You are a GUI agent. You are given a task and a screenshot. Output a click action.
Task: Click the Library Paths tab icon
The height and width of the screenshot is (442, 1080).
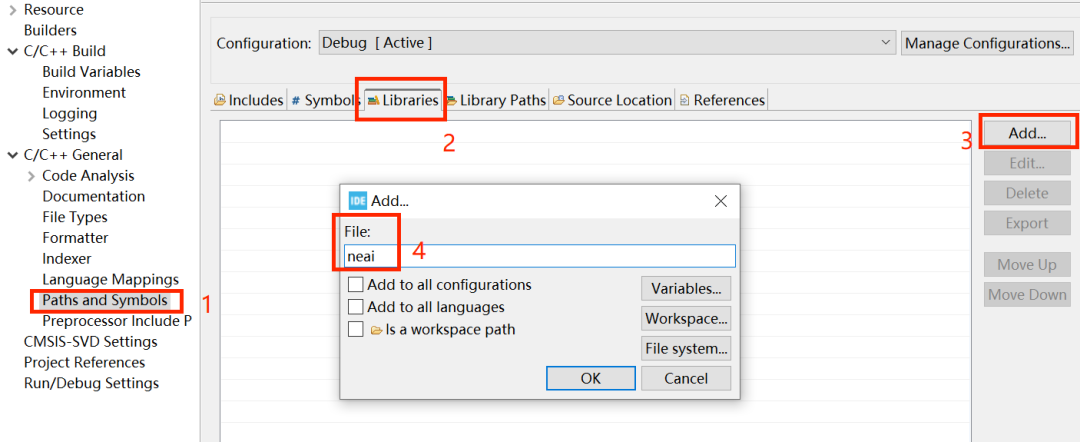pos(452,100)
